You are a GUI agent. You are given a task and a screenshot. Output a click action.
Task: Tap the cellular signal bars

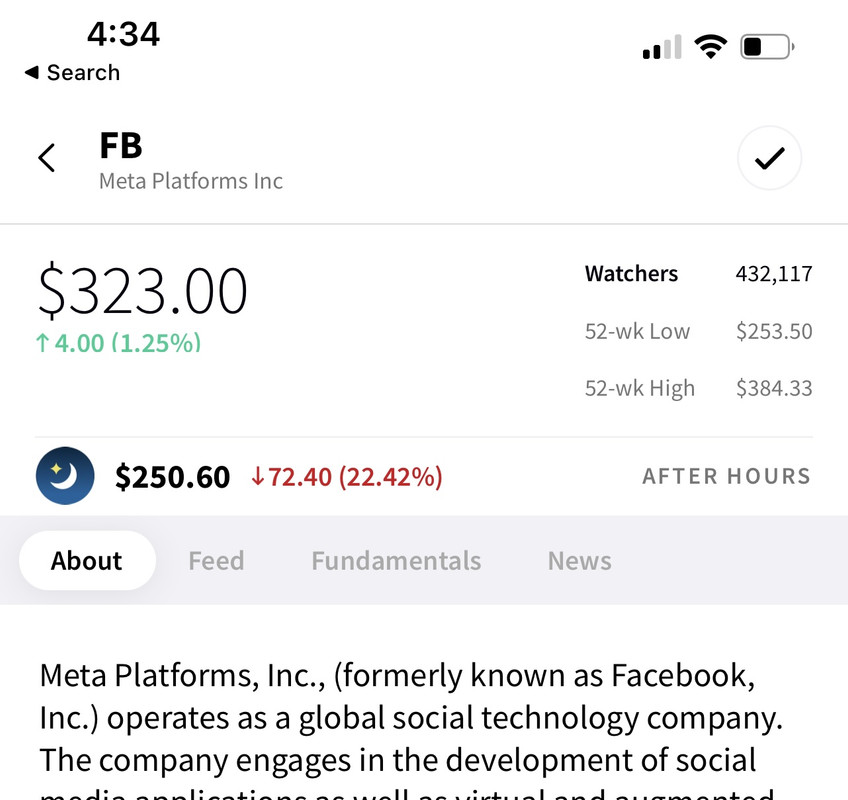[x=661, y=47]
